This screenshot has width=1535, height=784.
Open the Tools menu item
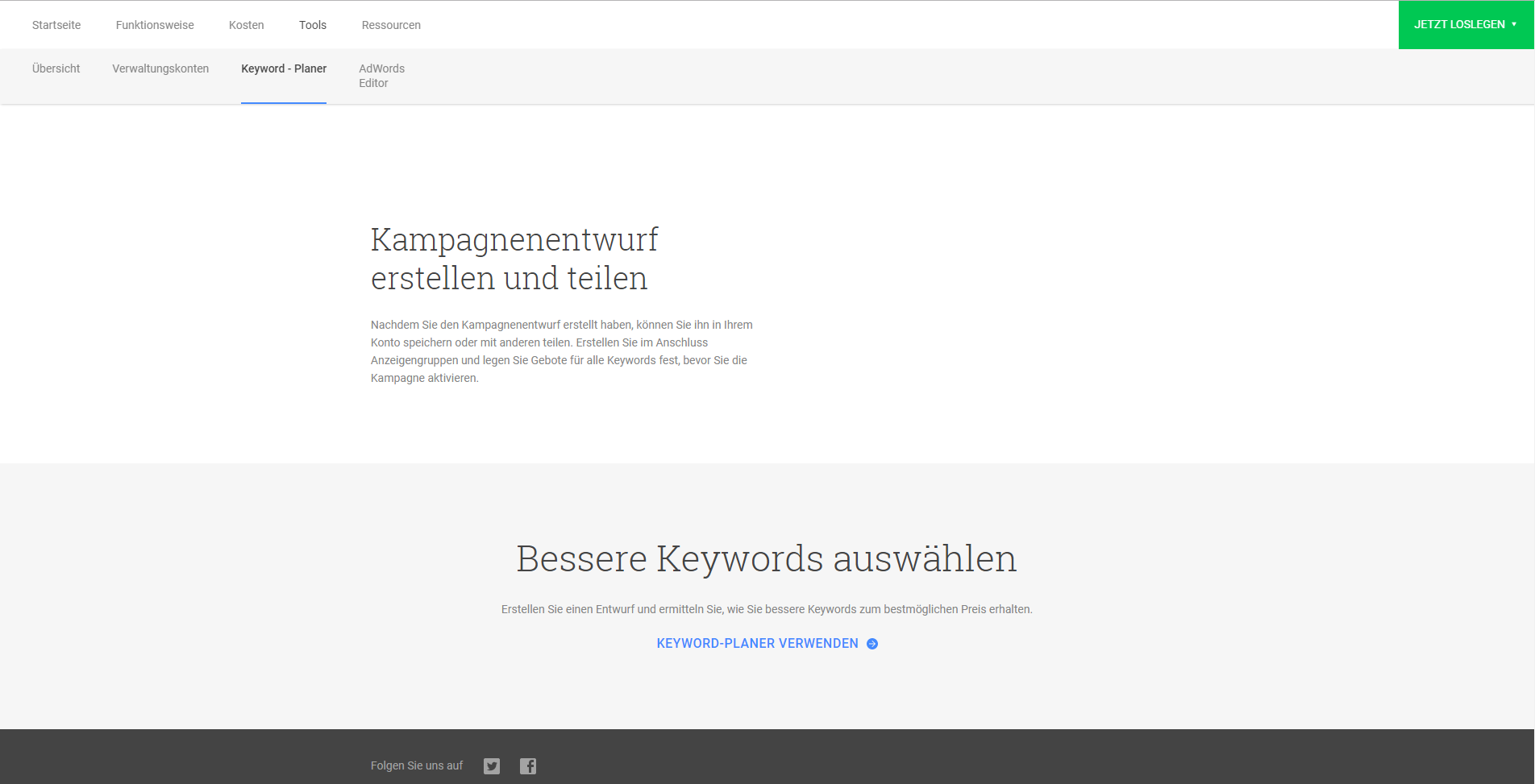(x=313, y=25)
